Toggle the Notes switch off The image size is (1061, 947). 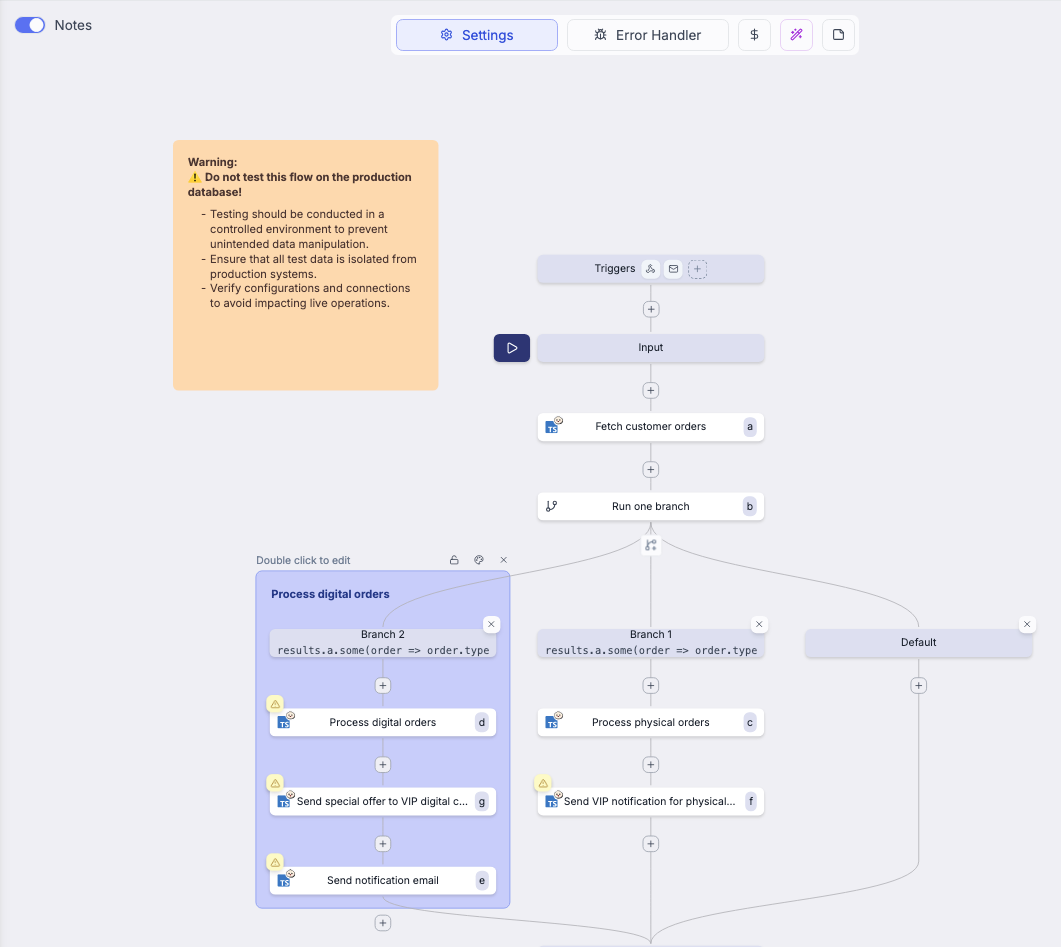tap(30, 25)
